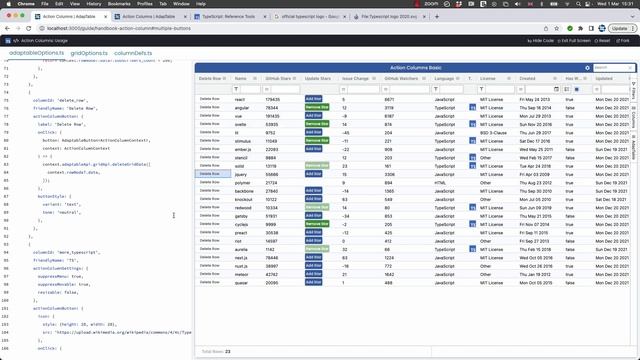This screenshot has width=640, height=360.
Task: Click the TypeScript icon in the solid row
Action: pos(473,166)
